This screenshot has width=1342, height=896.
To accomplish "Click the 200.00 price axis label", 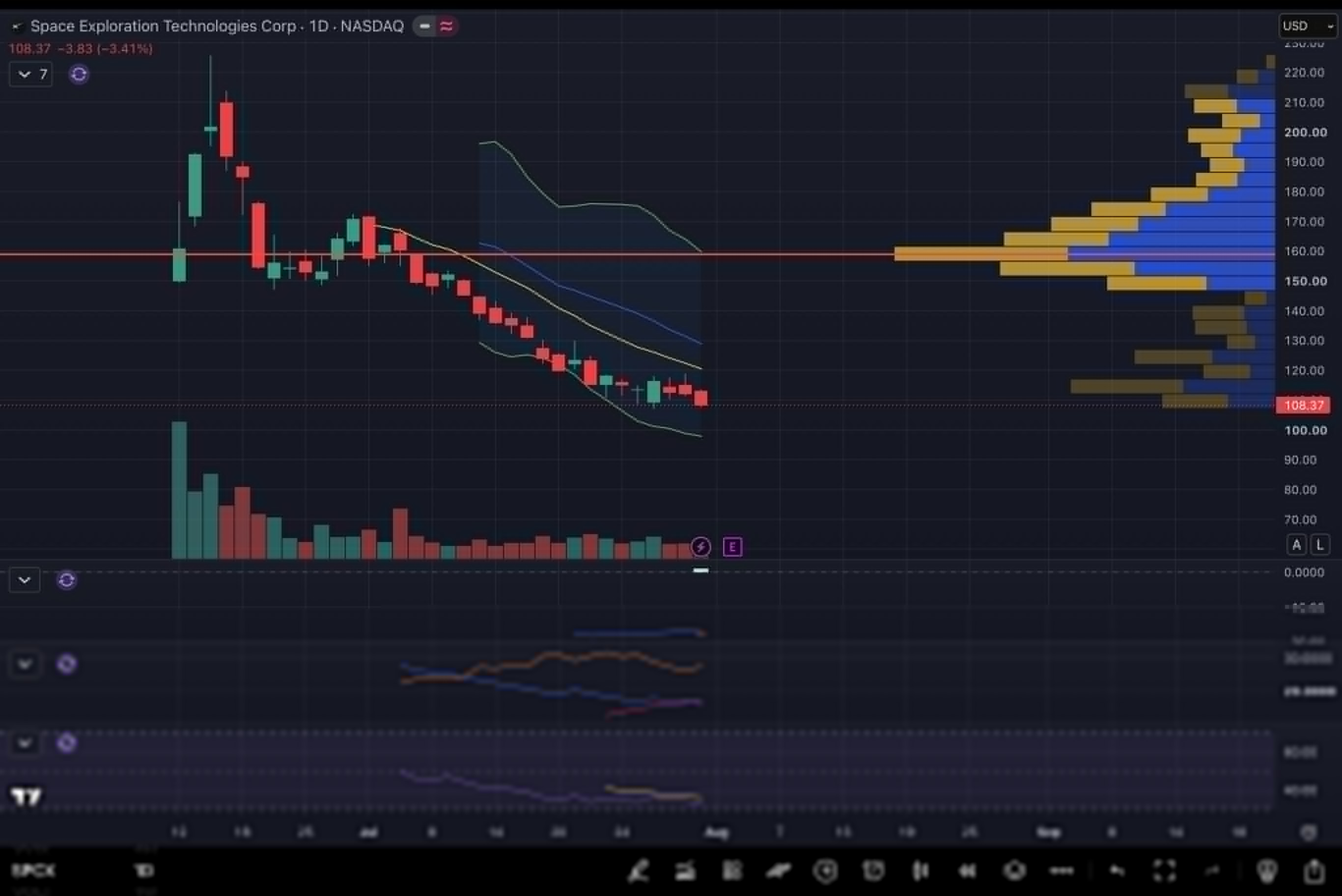I will 1306,133.
